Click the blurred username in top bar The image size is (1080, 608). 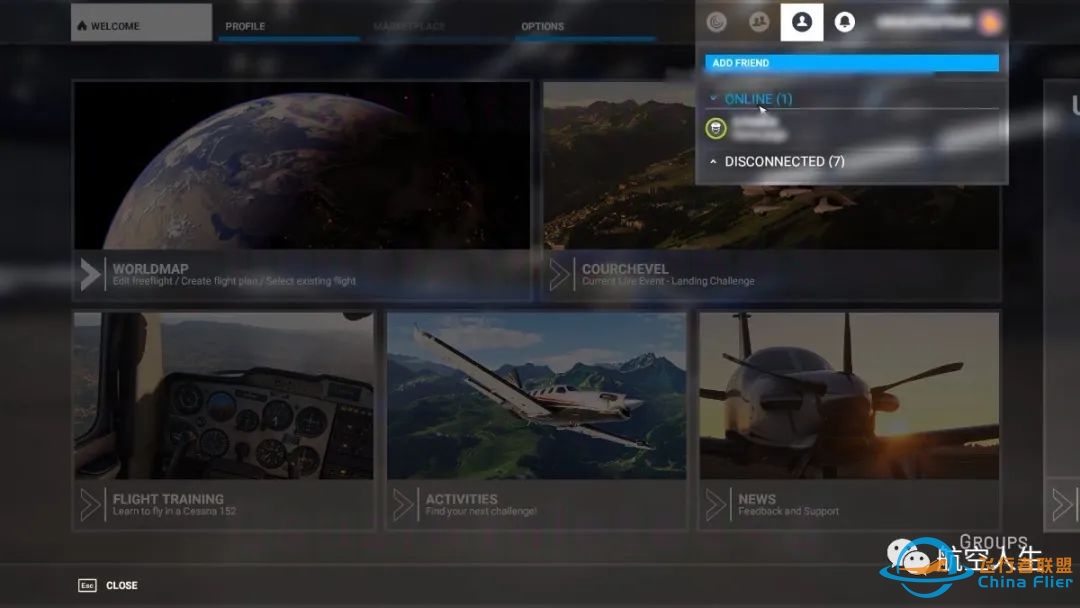coord(924,23)
